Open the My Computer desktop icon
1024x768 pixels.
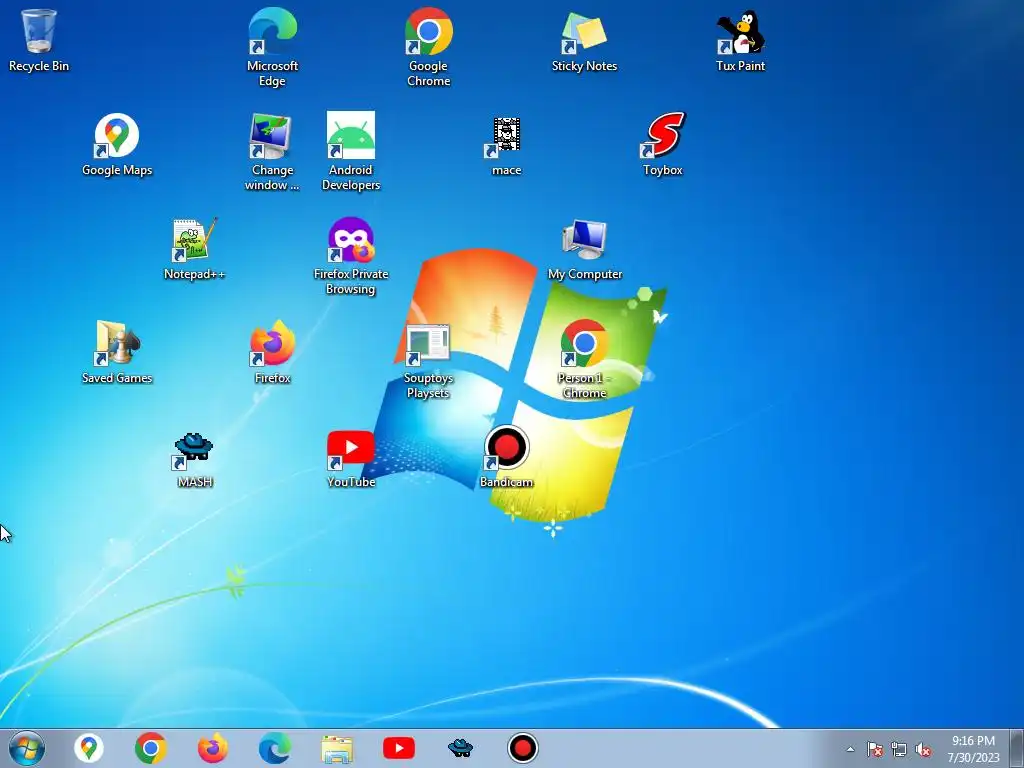(584, 248)
